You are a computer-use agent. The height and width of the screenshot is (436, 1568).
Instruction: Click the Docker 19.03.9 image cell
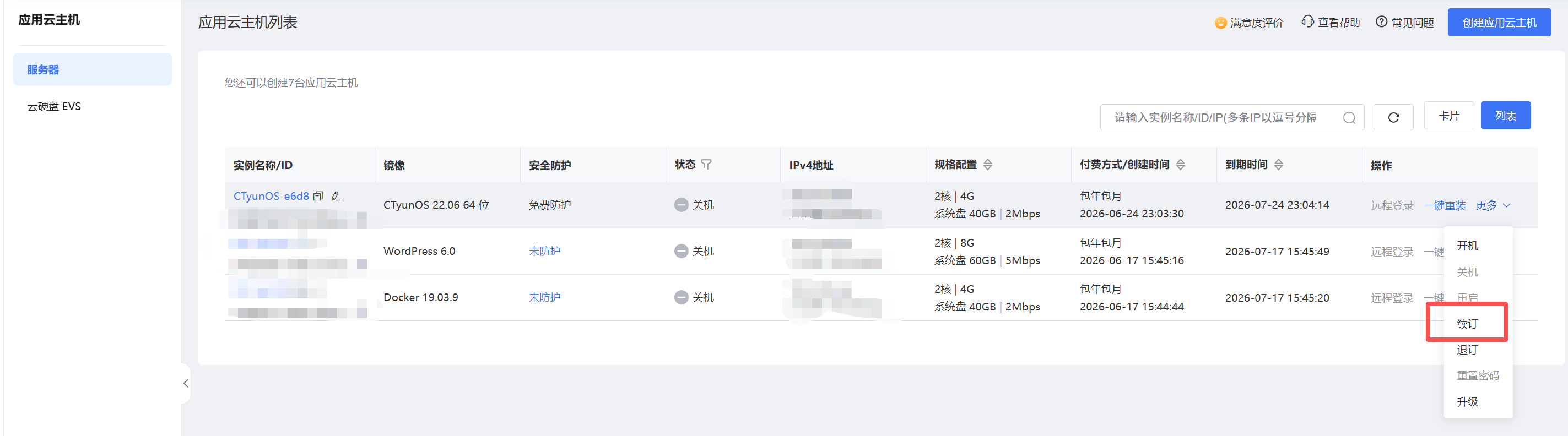pos(420,297)
